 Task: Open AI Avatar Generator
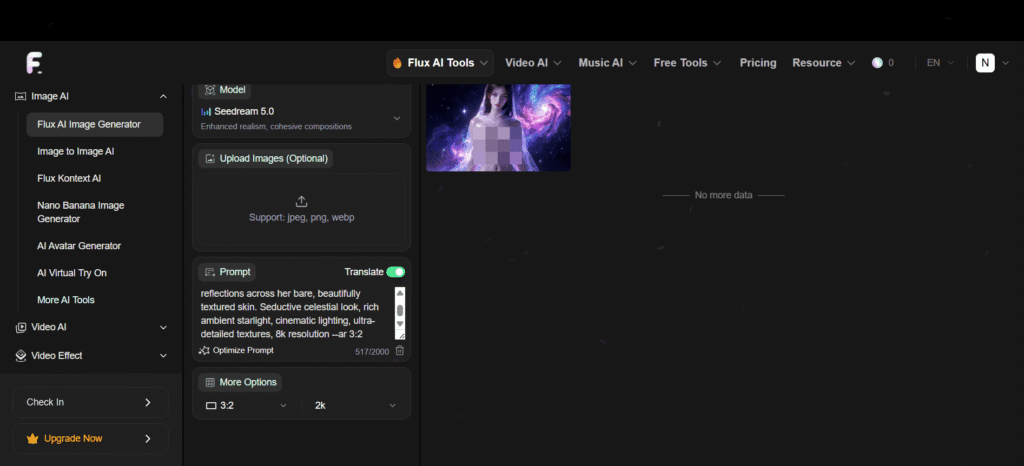(x=79, y=246)
